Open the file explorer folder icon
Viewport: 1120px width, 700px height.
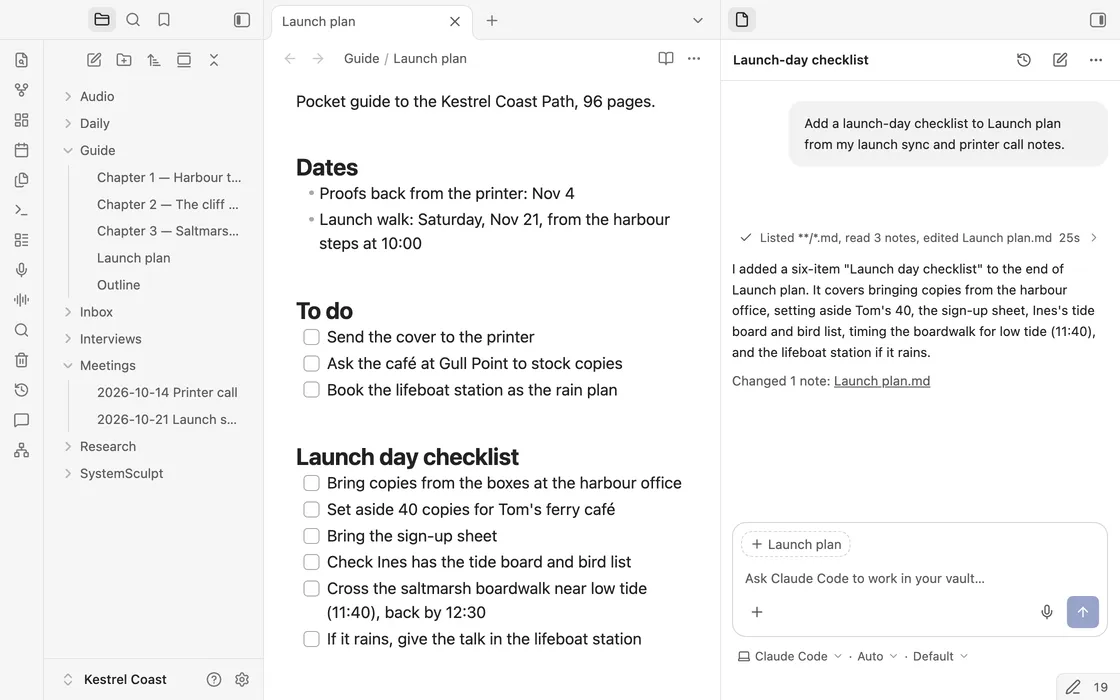point(102,20)
